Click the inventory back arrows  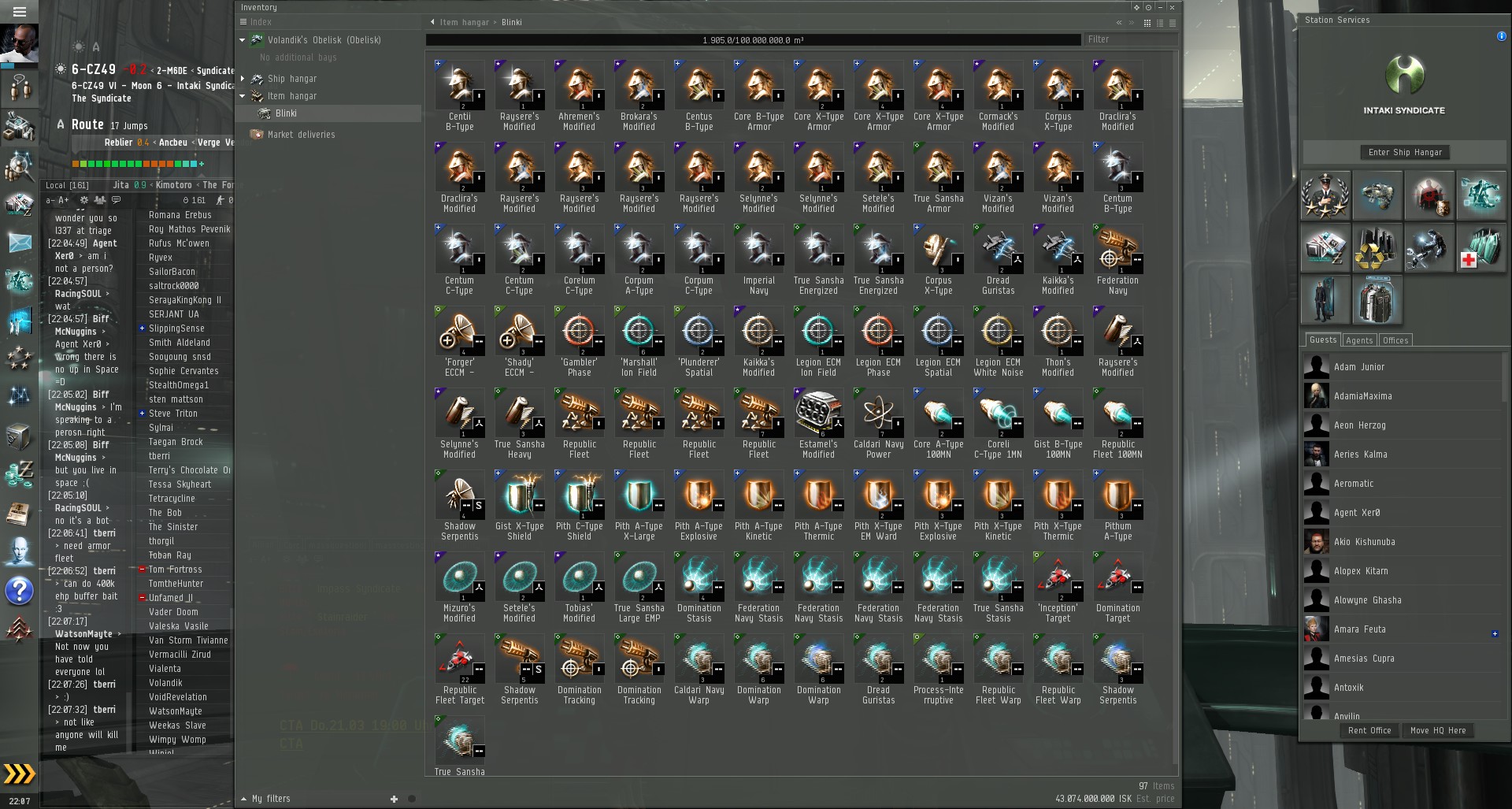click(x=1119, y=23)
